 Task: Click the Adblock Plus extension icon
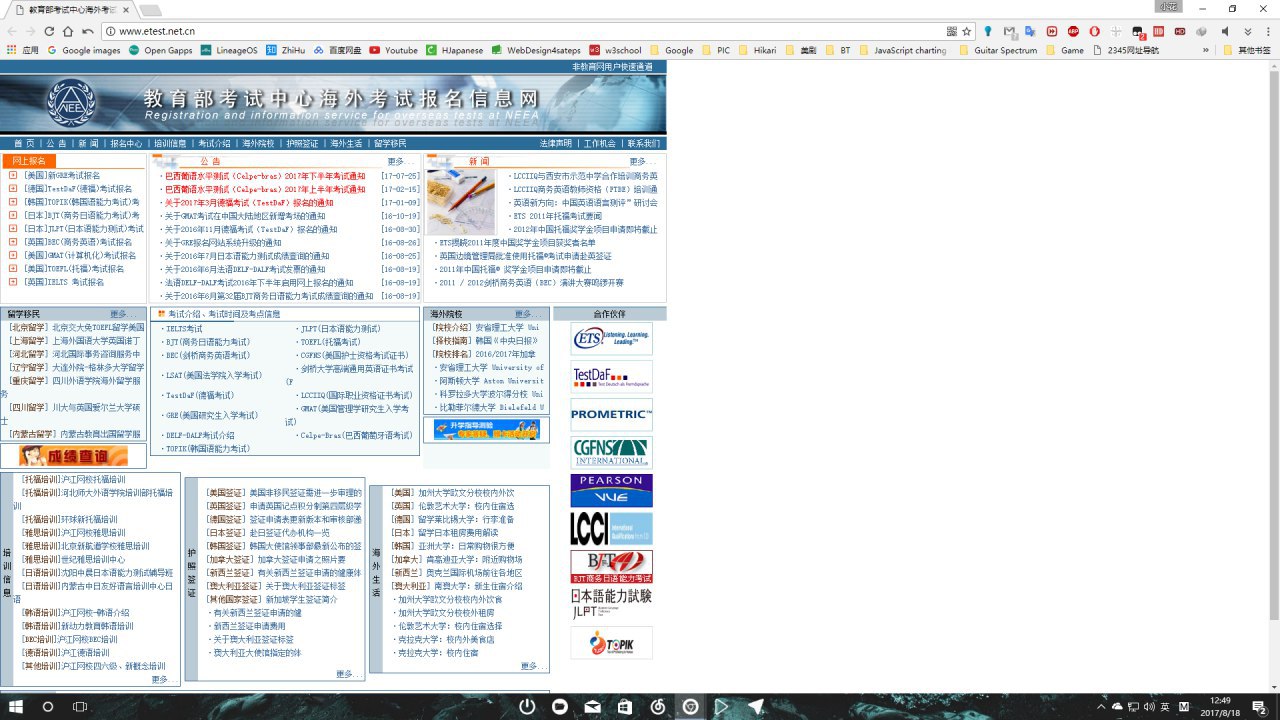tap(1073, 31)
